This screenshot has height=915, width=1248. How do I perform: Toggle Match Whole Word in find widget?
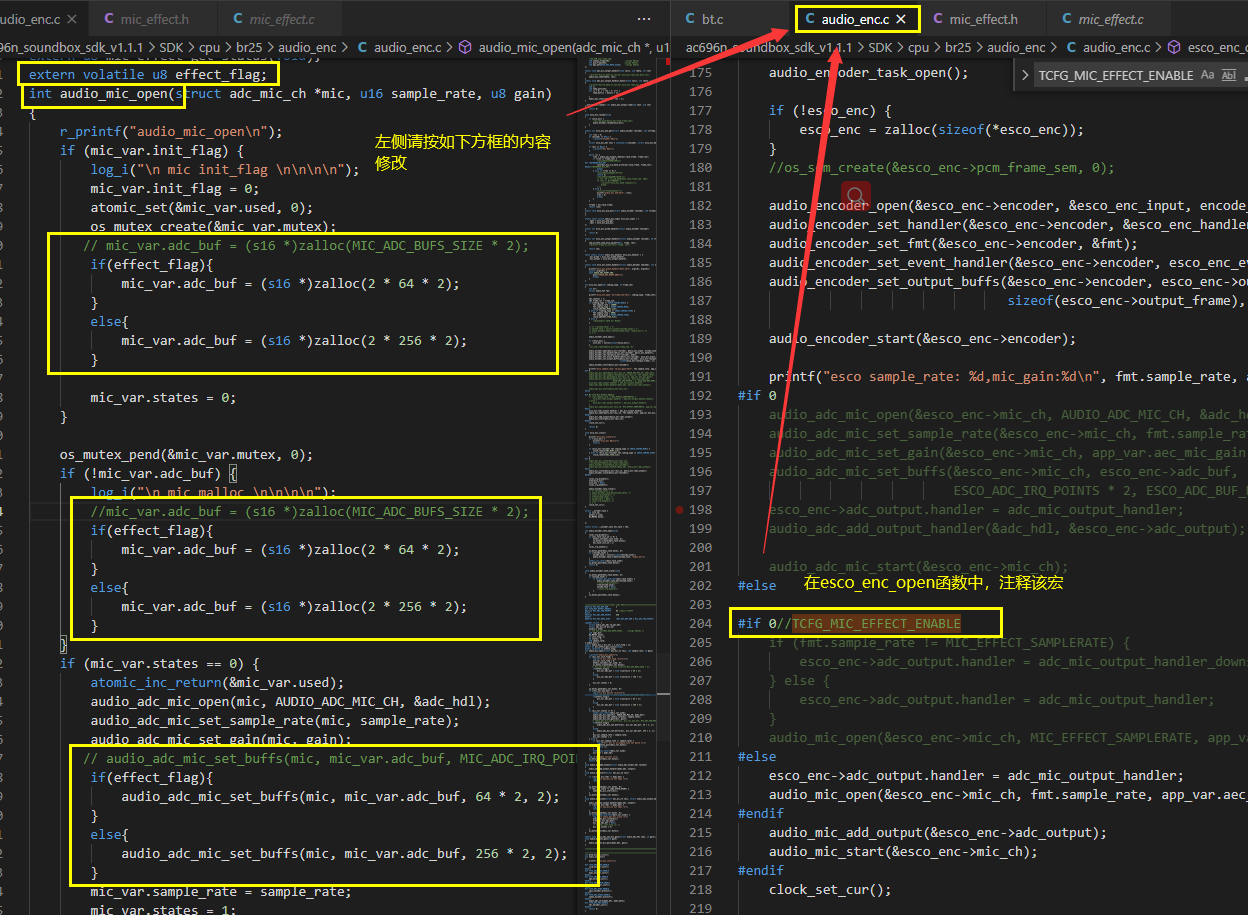tap(1229, 75)
